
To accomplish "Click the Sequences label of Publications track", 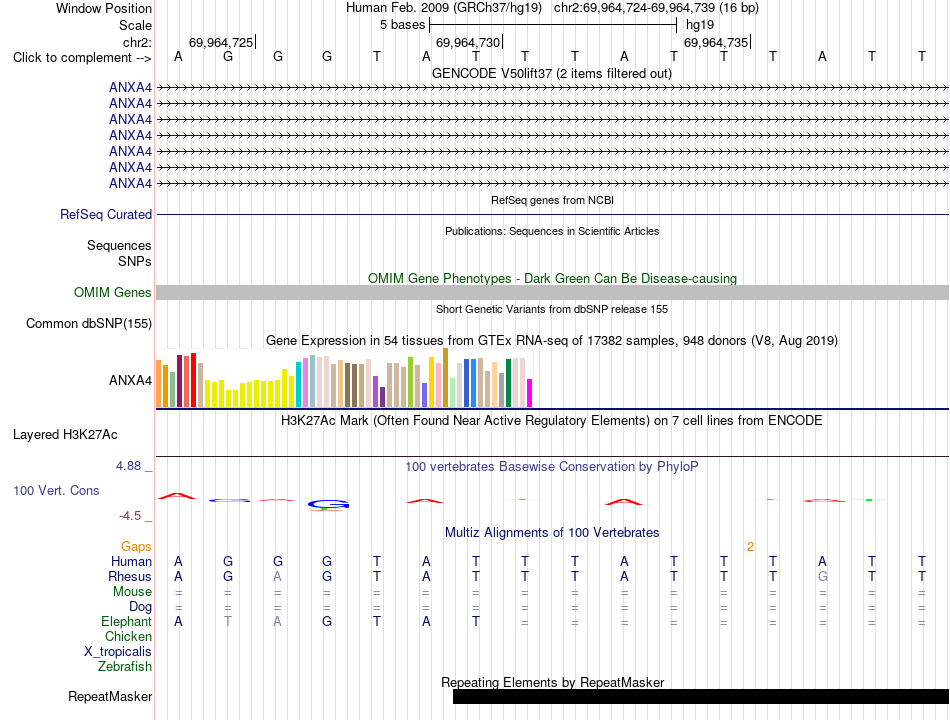I will 119,245.
